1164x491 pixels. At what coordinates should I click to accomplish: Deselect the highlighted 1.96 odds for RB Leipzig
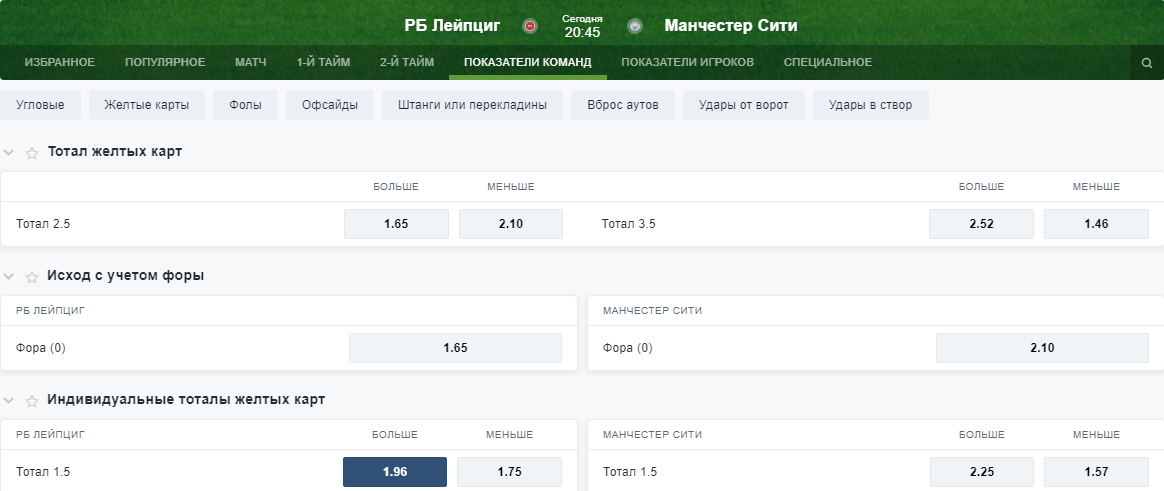pyautogui.click(x=395, y=472)
